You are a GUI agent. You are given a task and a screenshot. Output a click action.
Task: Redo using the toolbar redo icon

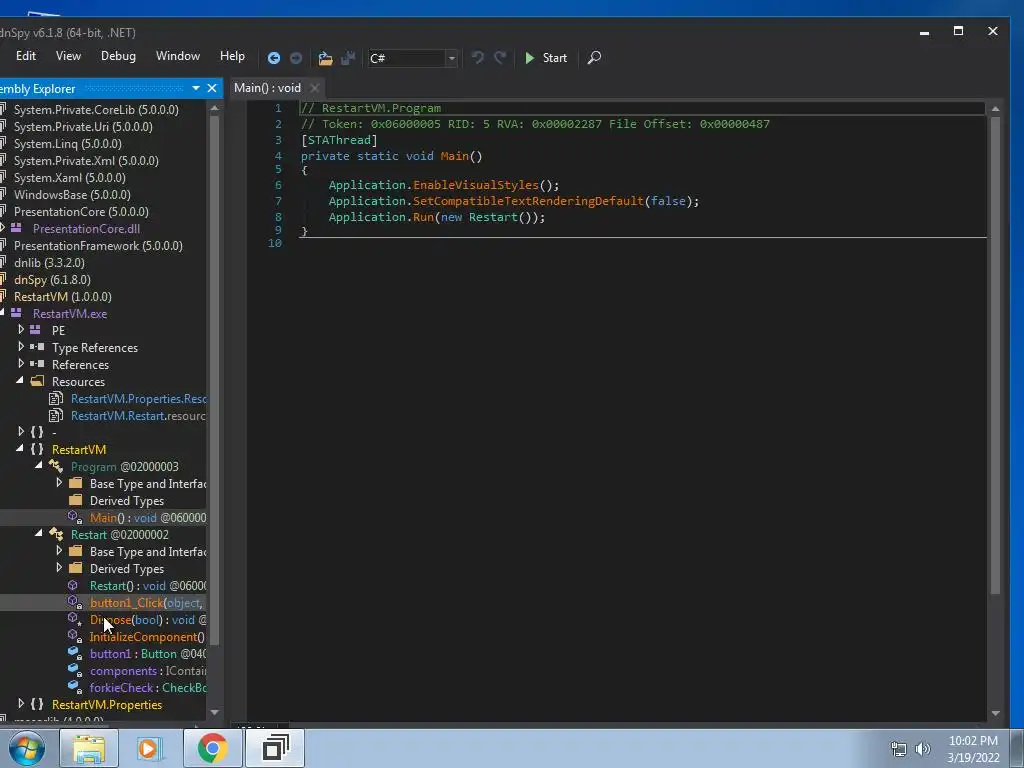click(500, 57)
